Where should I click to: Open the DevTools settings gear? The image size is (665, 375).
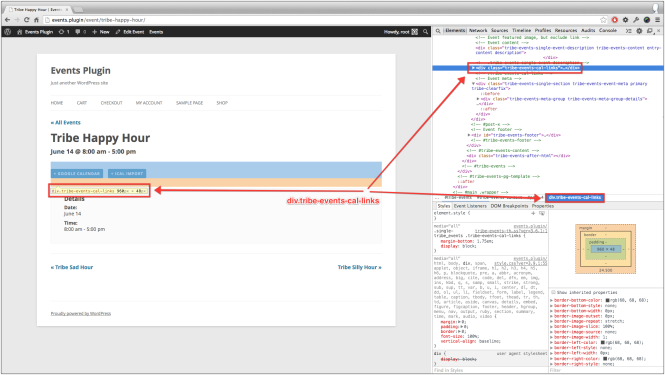pos(639,31)
